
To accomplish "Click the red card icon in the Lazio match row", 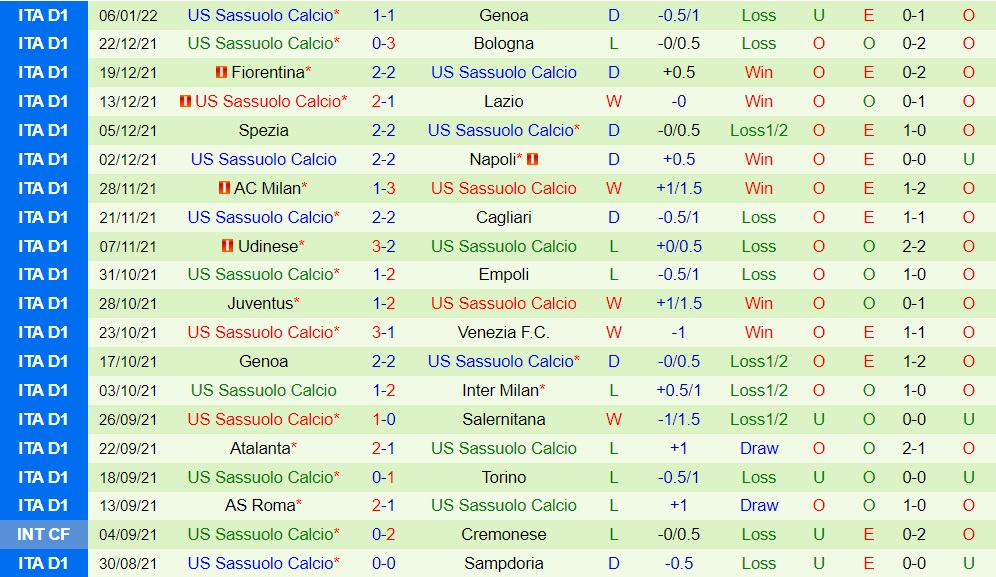I will coord(185,102).
